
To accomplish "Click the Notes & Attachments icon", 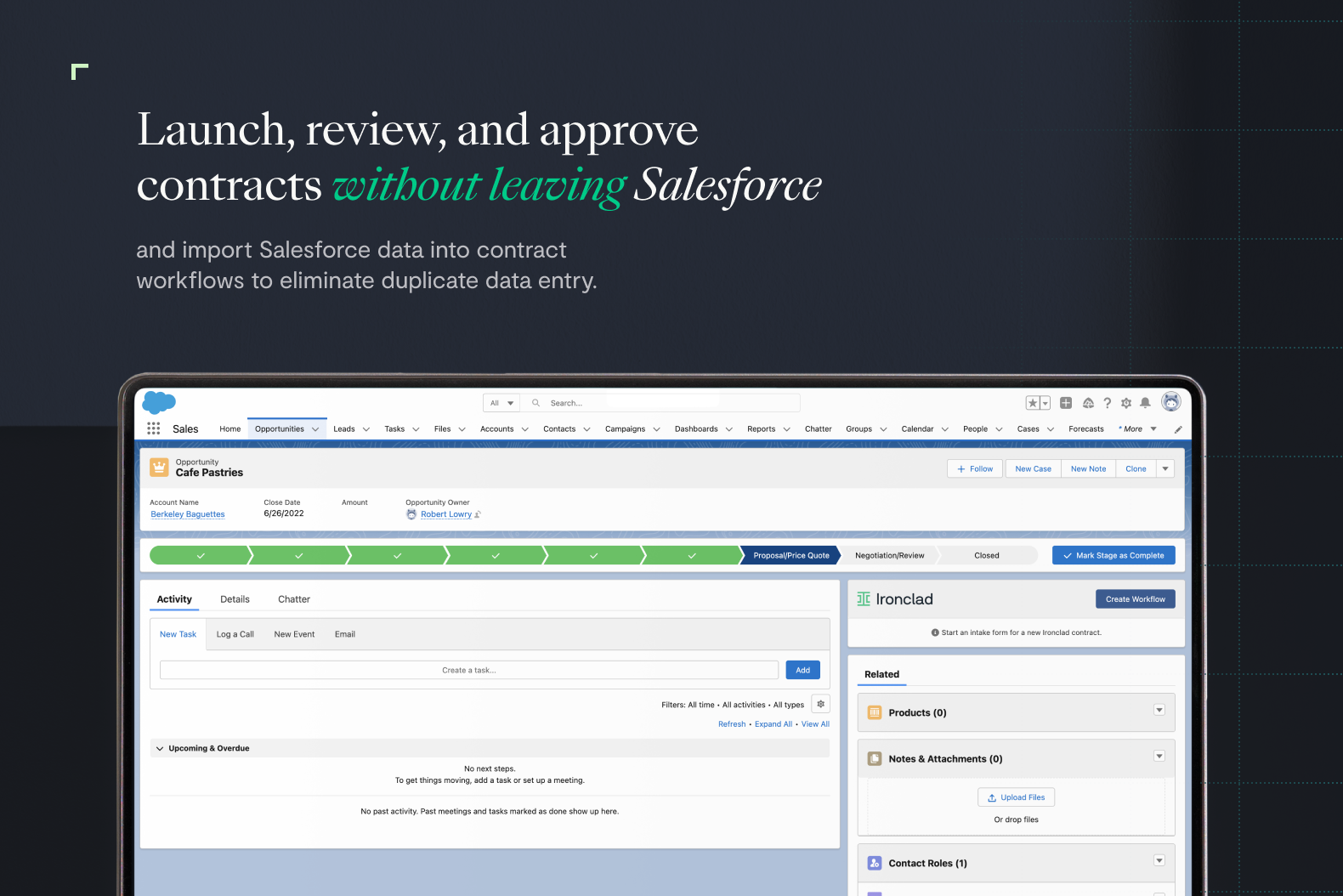I will click(875, 758).
